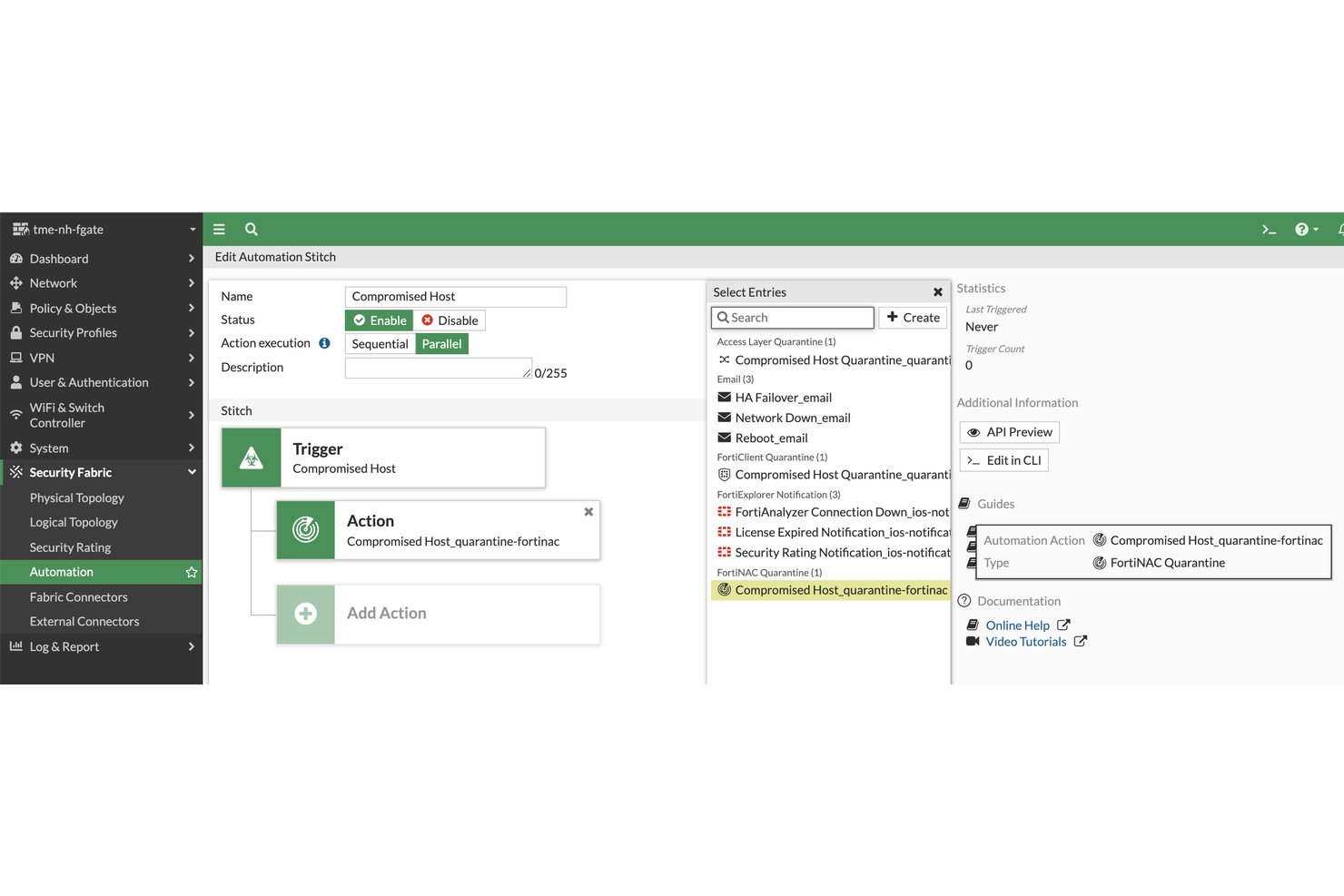Choose Parallel action execution
This screenshot has height=896, width=1344.
[442, 344]
